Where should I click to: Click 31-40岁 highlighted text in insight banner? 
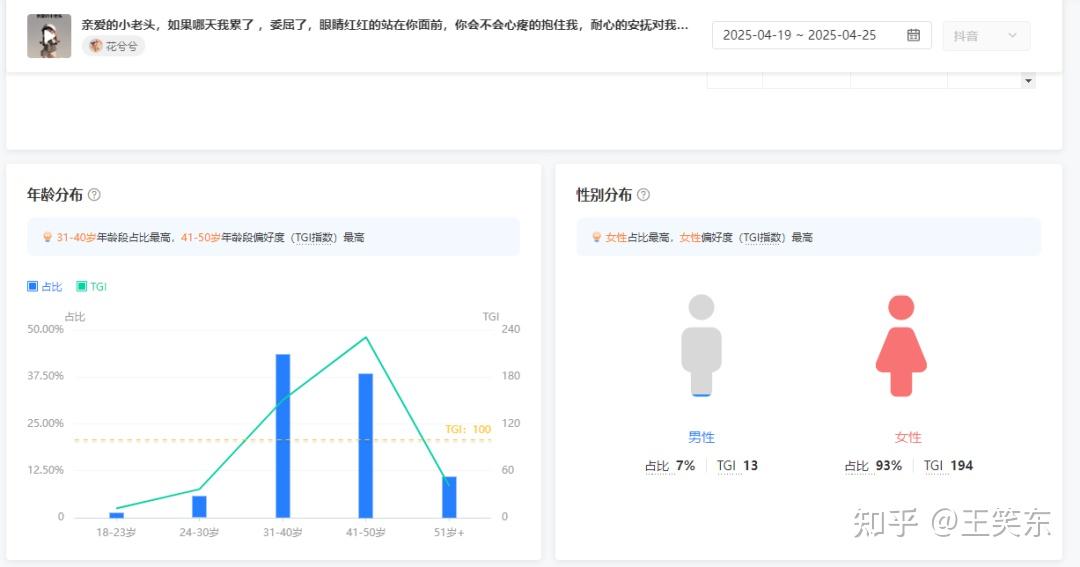[x=76, y=237]
